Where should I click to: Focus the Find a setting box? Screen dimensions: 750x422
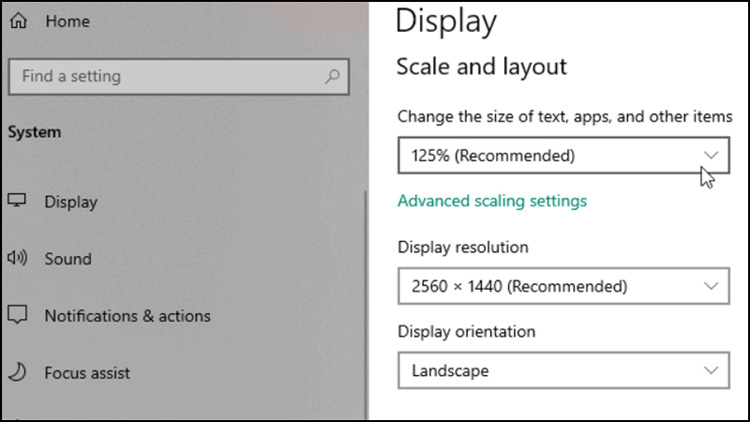click(178, 77)
